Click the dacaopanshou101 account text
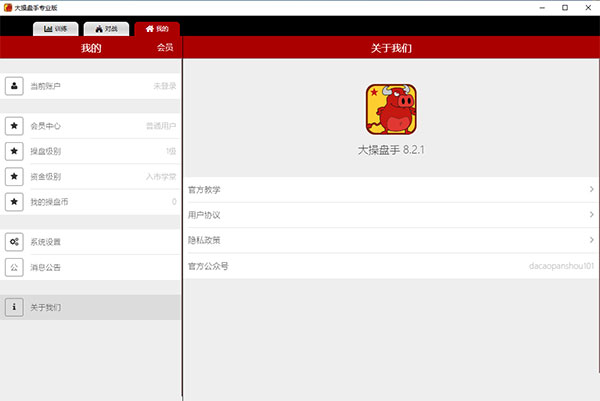The image size is (600, 401). click(561, 266)
